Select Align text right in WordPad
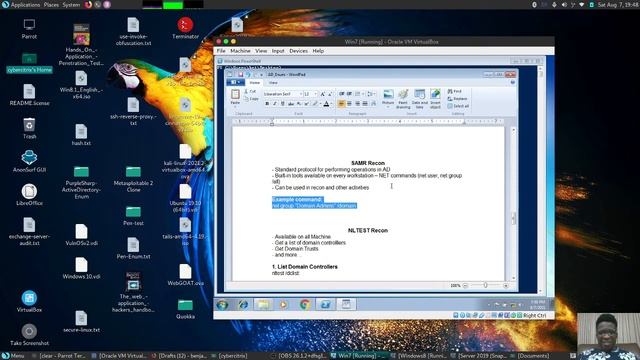The image size is (640, 360). click(358, 104)
